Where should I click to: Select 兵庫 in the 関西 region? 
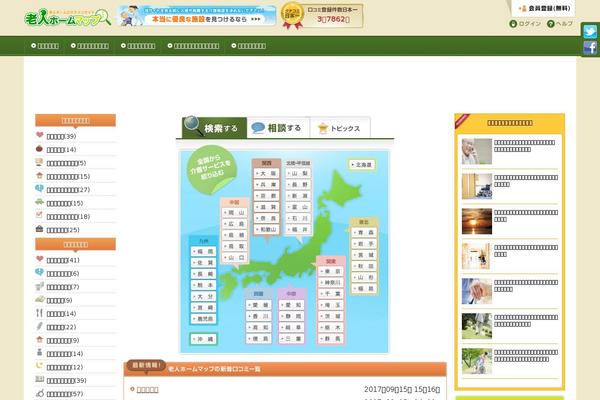click(x=267, y=184)
